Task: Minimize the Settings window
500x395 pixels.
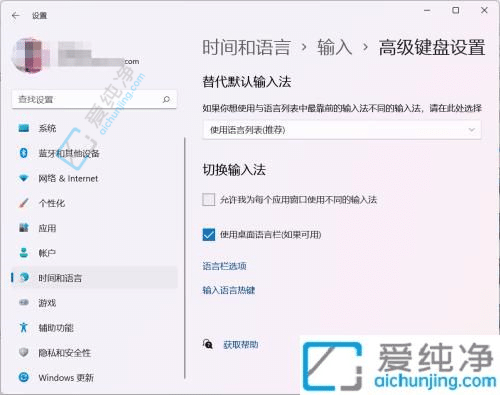Action: click(x=427, y=11)
